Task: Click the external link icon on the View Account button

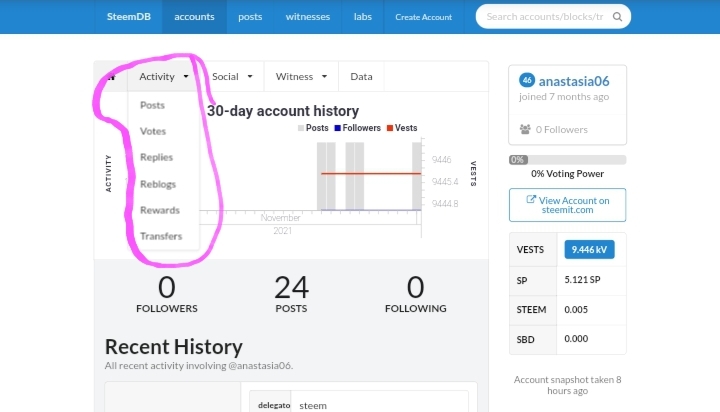Action: (531, 199)
